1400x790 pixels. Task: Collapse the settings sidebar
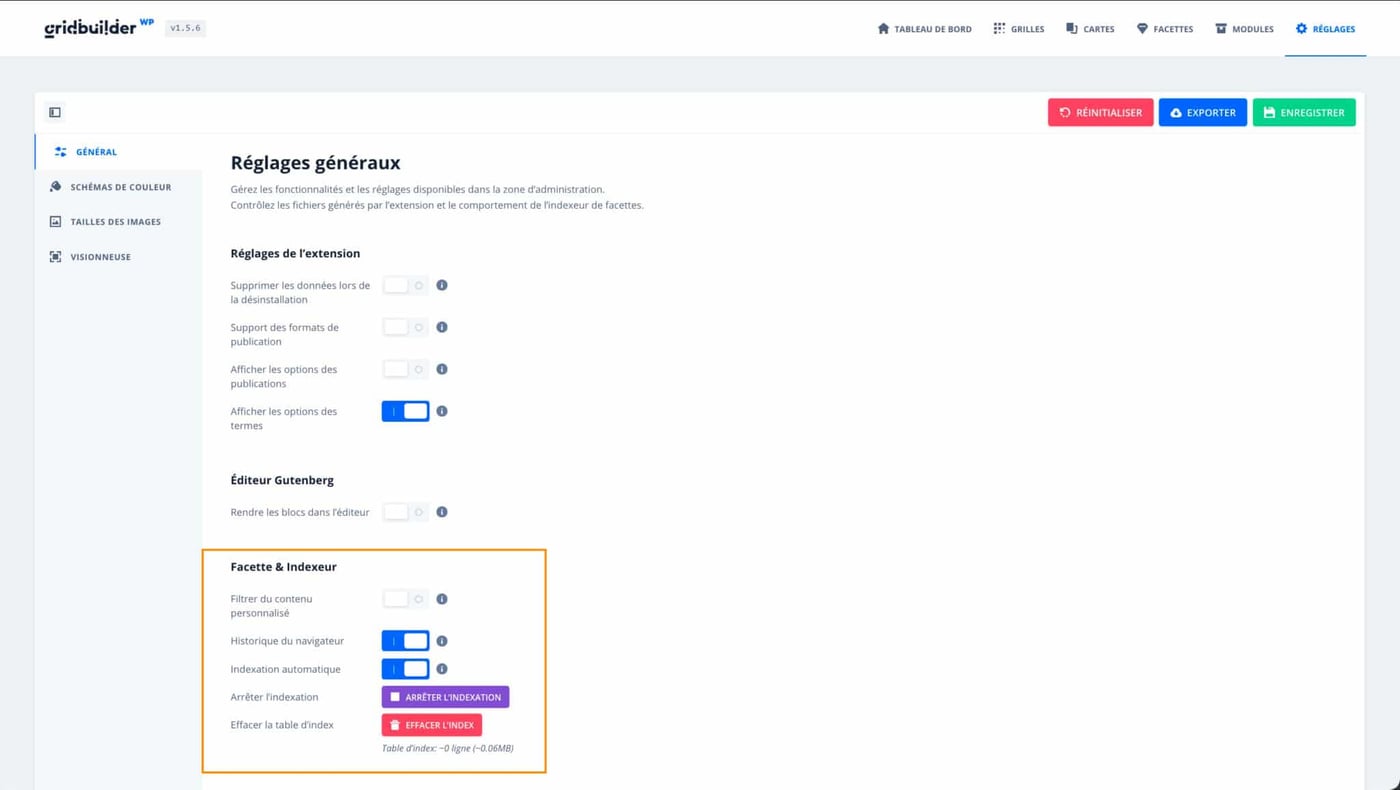[x=54, y=111]
